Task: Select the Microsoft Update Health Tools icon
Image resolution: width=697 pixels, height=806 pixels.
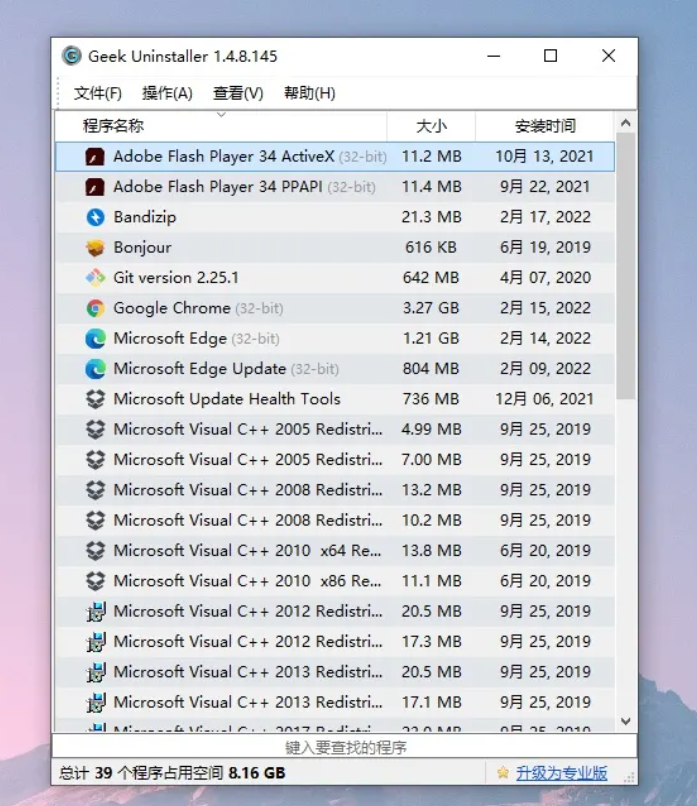Action: point(95,399)
